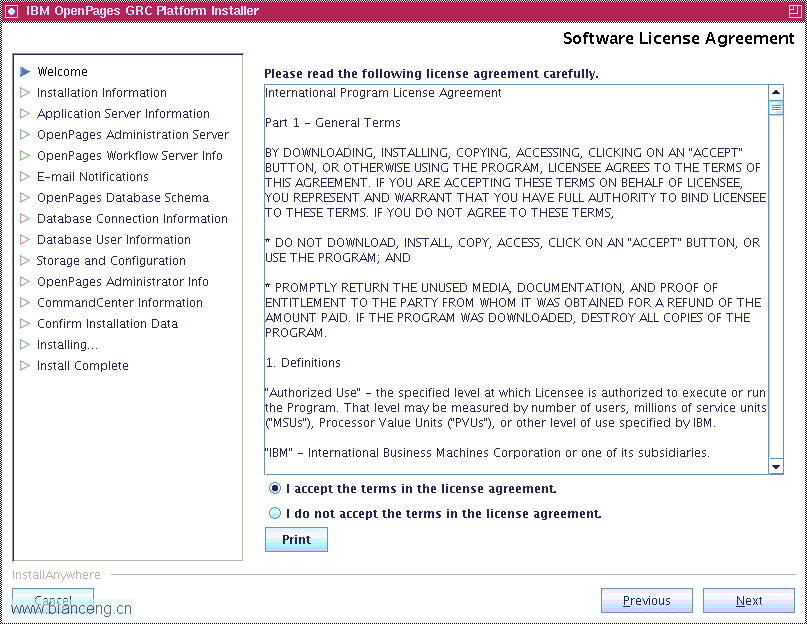Click the arrow beside Database User Information

[25, 240]
